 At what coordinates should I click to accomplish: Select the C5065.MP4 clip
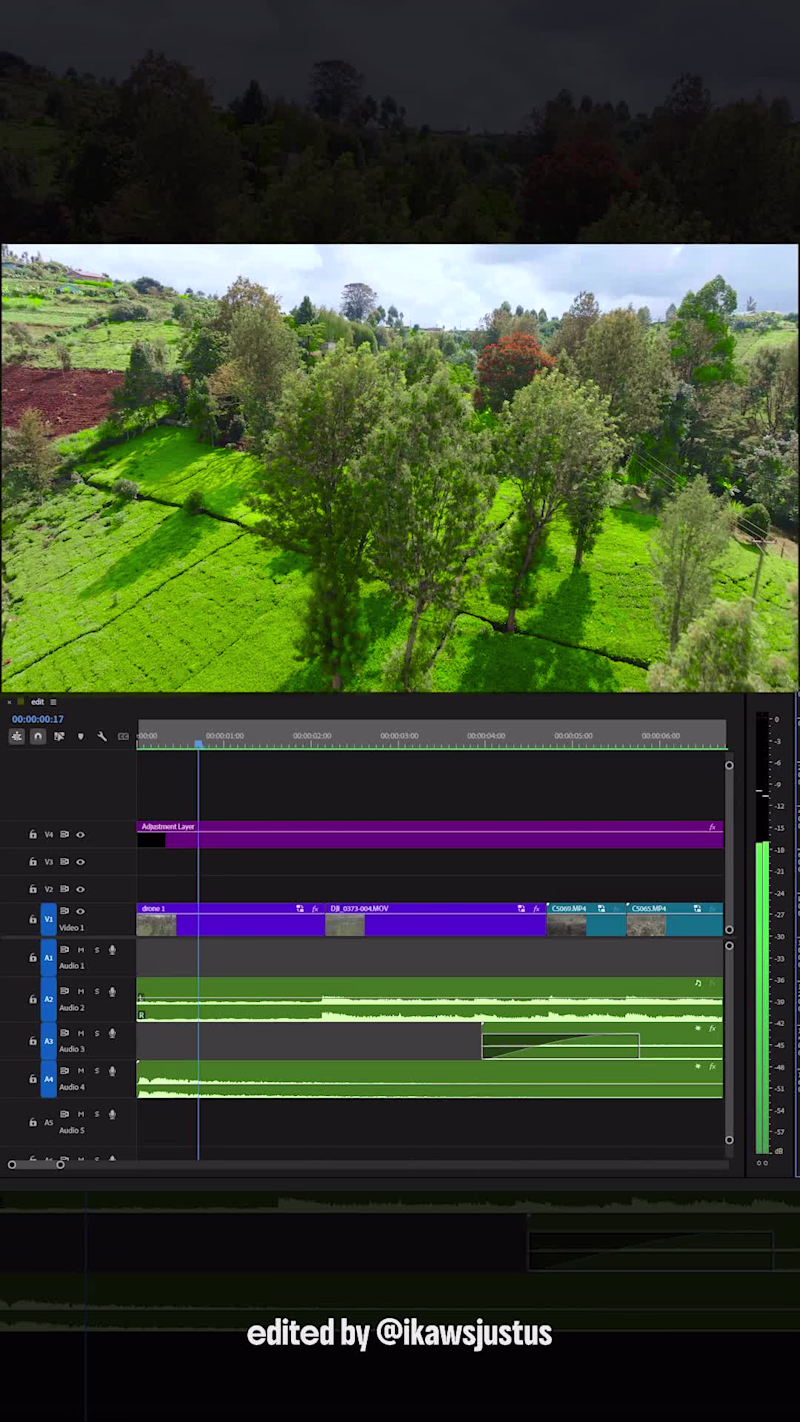click(675, 919)
